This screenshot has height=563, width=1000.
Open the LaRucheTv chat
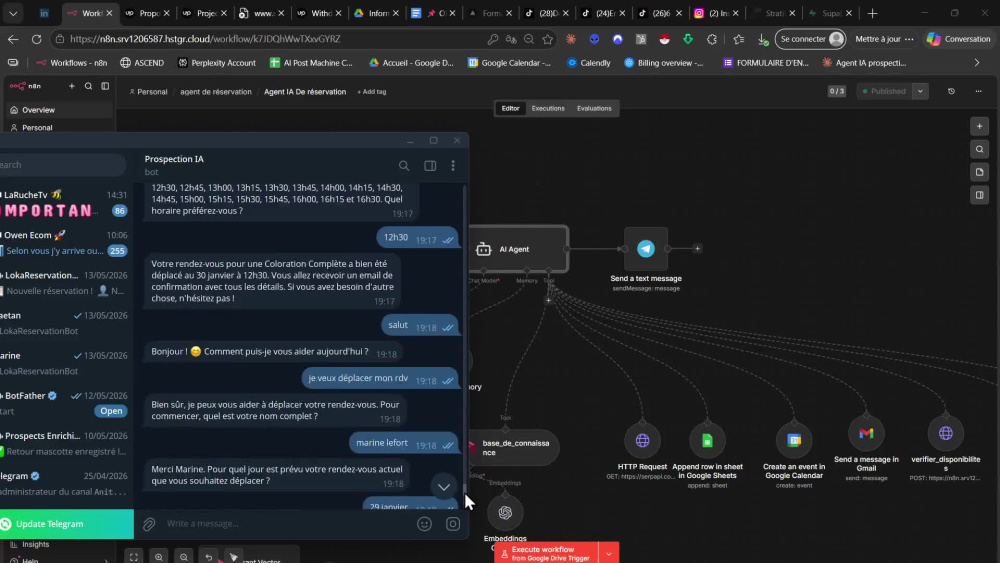coord(65,203)
